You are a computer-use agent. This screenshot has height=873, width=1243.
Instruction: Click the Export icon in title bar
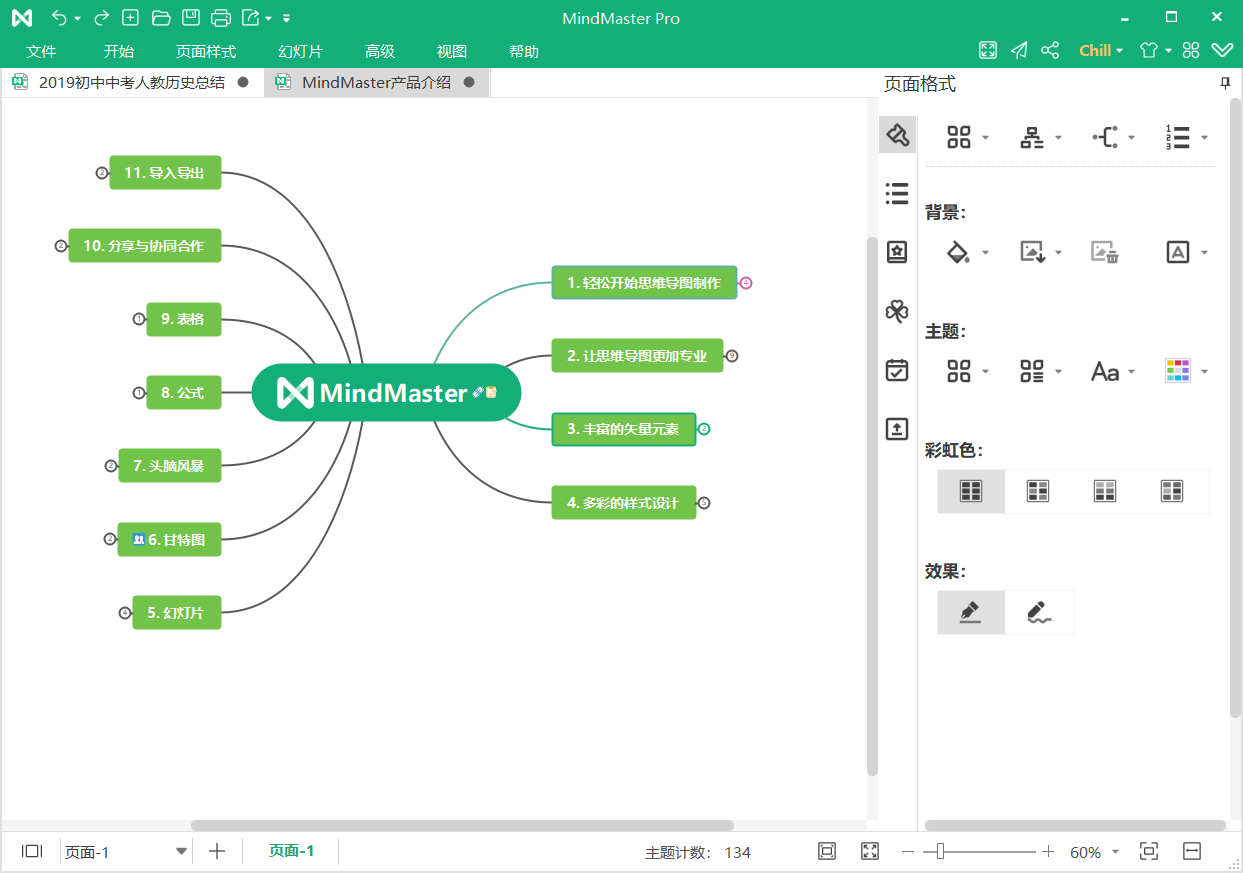(251, 18)
